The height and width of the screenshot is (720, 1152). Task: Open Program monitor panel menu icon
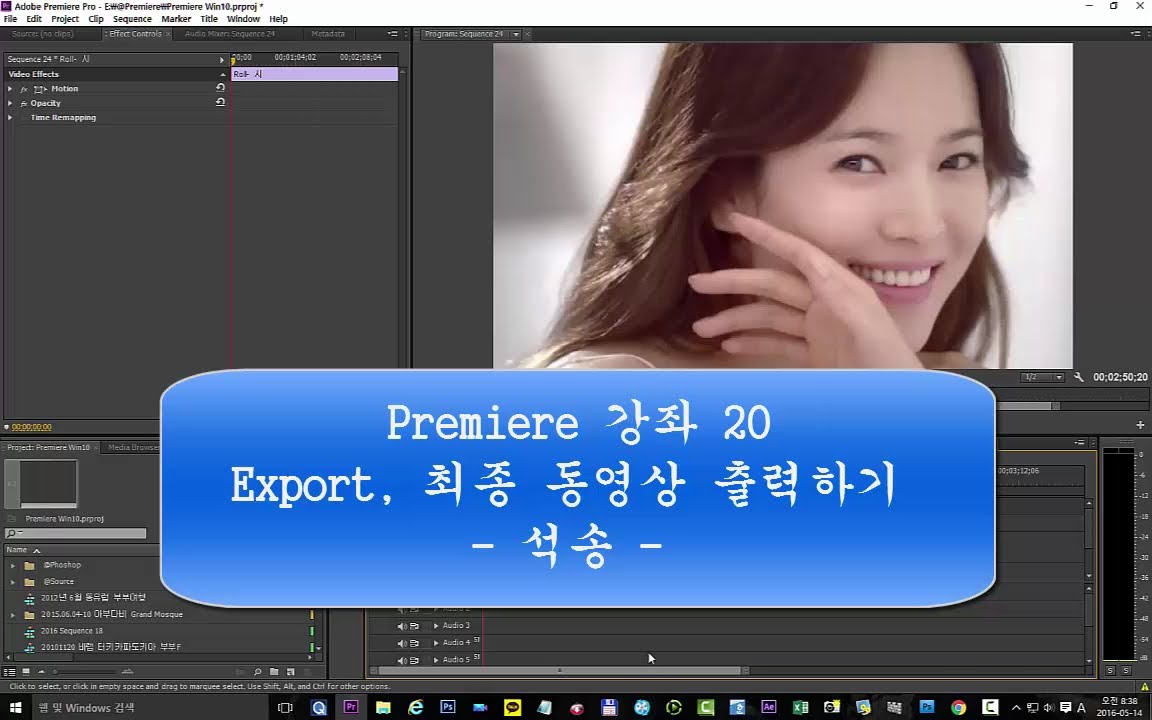[x=1136, y=34]
